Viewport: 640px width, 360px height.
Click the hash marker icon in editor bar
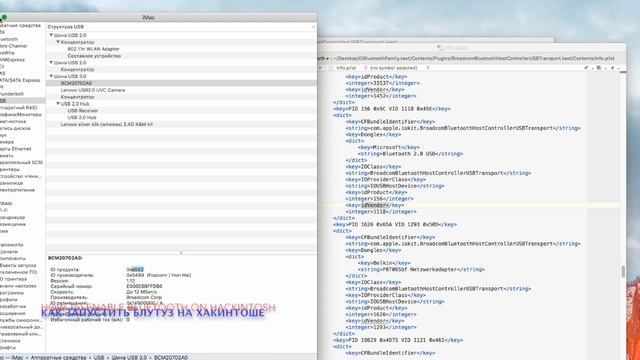tap(612, 68)
